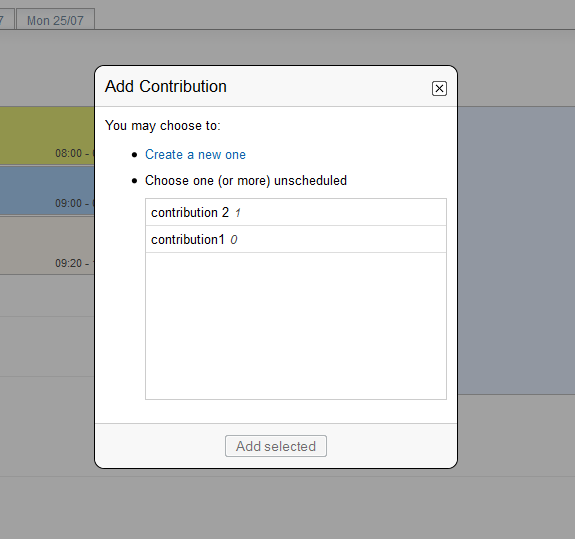Click the 08:00 time label on the olive block

tap(74, 153)
